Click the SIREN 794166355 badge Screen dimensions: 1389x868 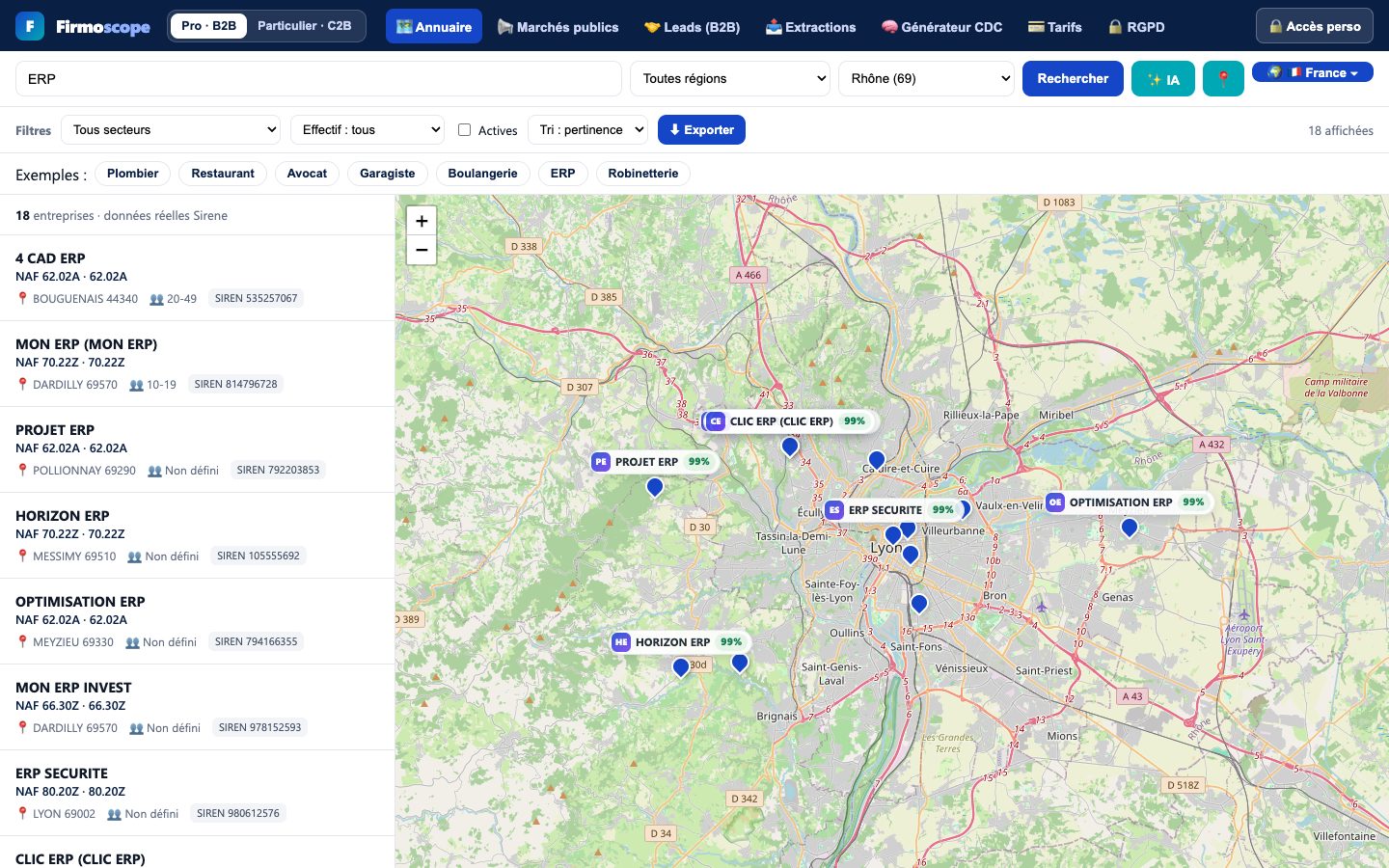(257, 642)
